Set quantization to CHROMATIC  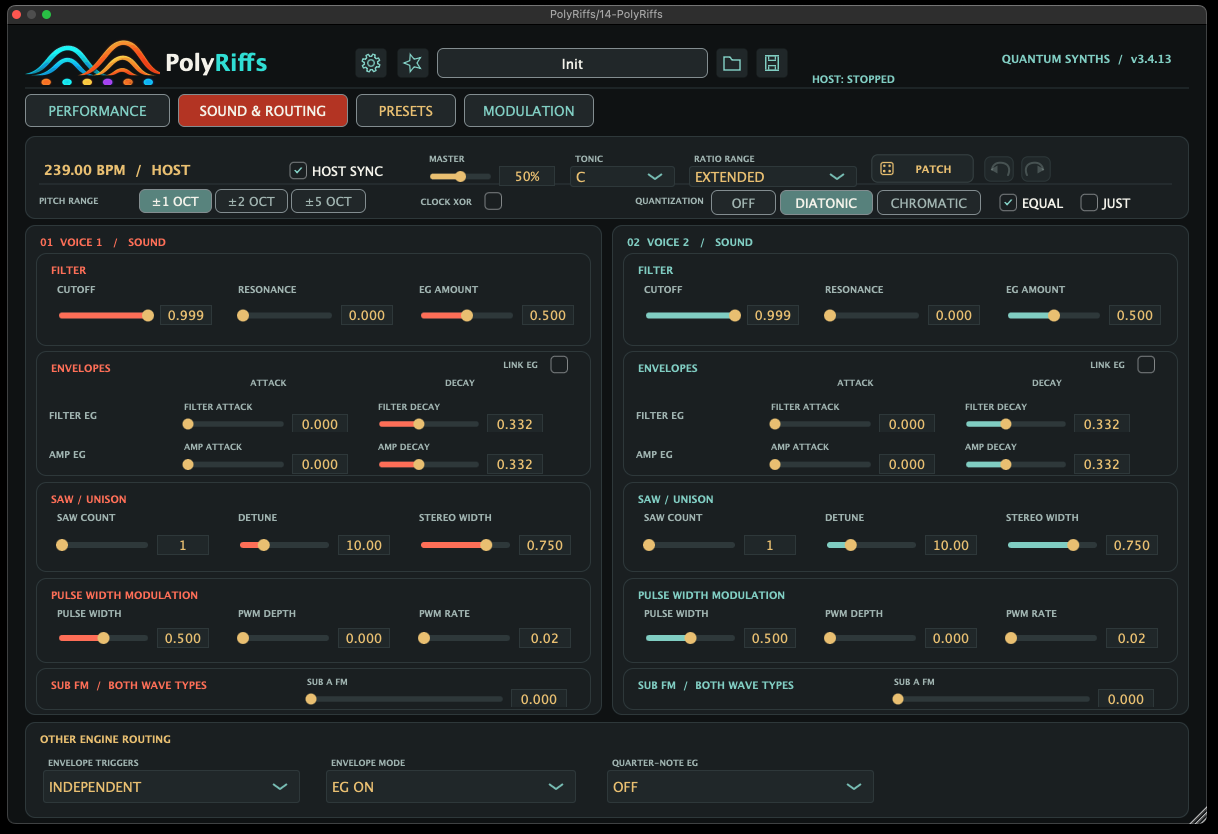pos(929,202)
